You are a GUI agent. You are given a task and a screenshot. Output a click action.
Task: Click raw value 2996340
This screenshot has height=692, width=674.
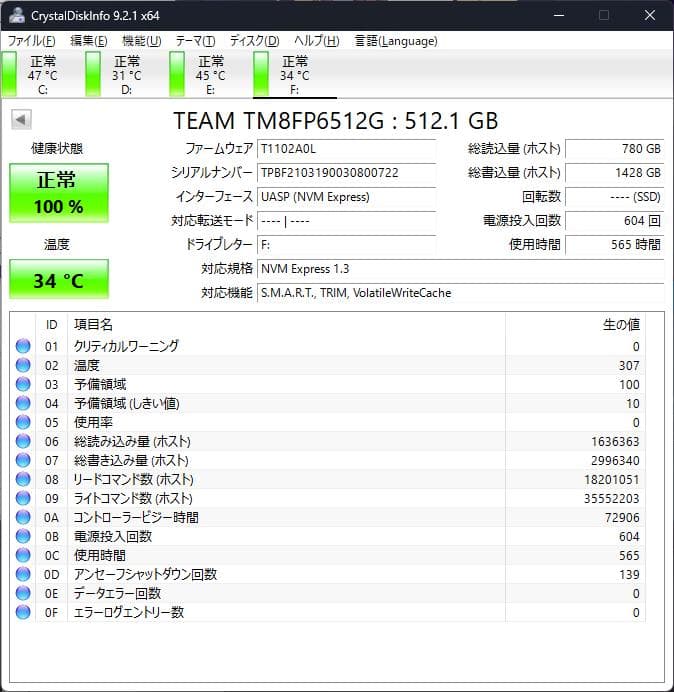click(x=615, y=460)
